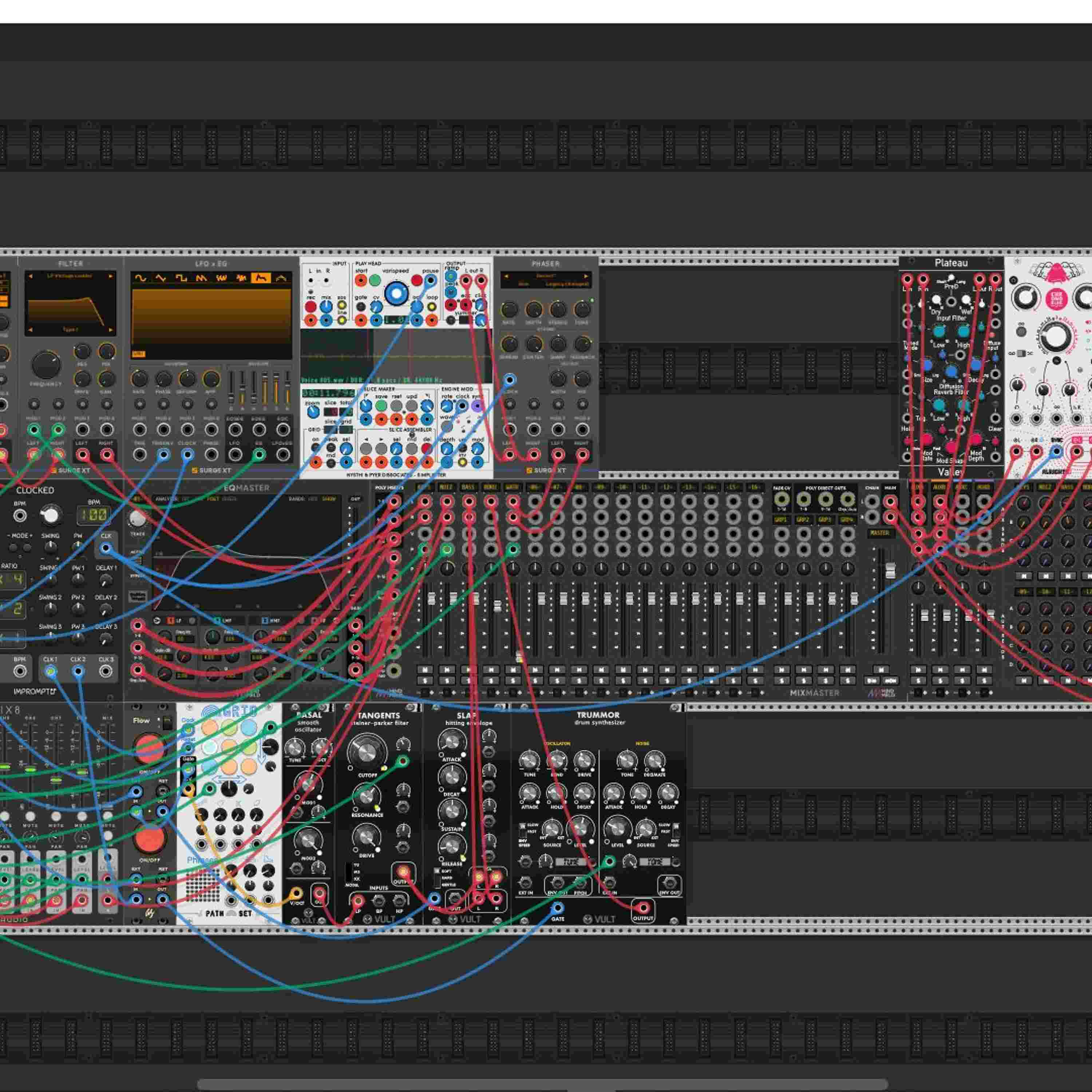Click next arrow for Surge Filter type
The width and height of the screenshot is (1092, 1092).
click(111, 276)
